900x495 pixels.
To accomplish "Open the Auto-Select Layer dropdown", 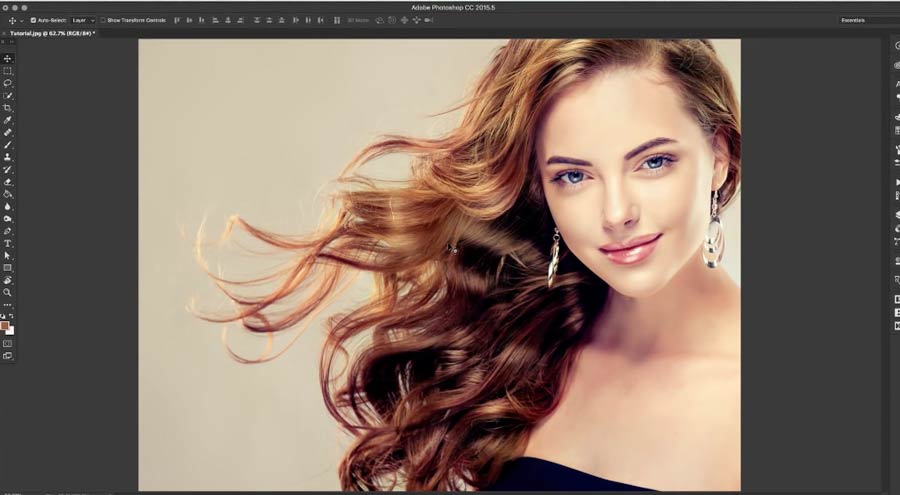I will point(83,20).
